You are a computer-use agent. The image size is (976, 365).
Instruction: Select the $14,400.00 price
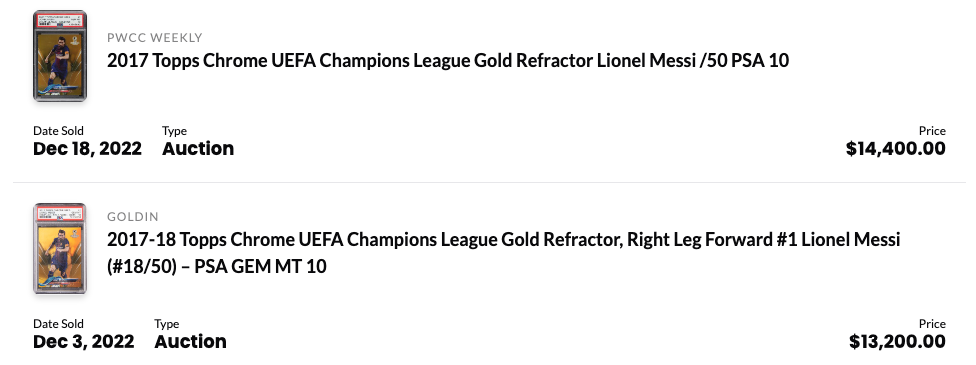point(896,149)
